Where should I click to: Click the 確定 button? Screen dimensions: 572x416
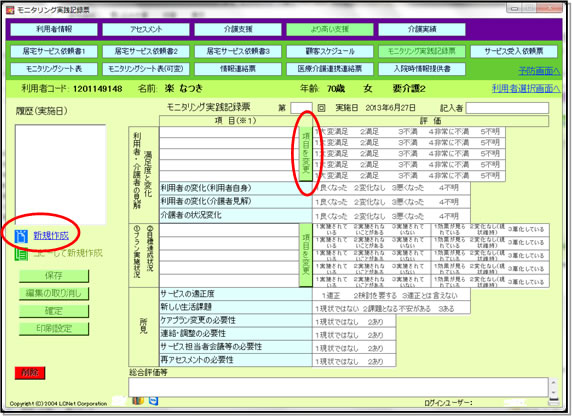tap(54, 311)
